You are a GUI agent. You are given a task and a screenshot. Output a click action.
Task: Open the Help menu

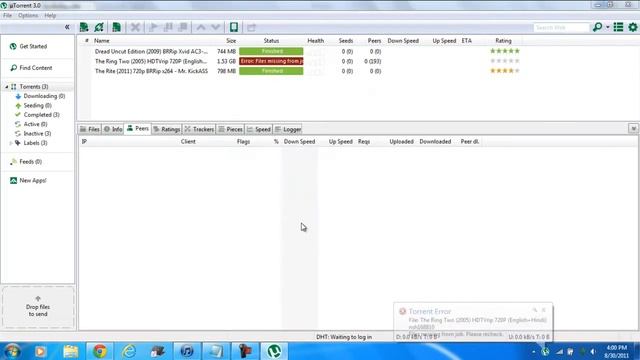pyautogui.click(x=50, y=16)
